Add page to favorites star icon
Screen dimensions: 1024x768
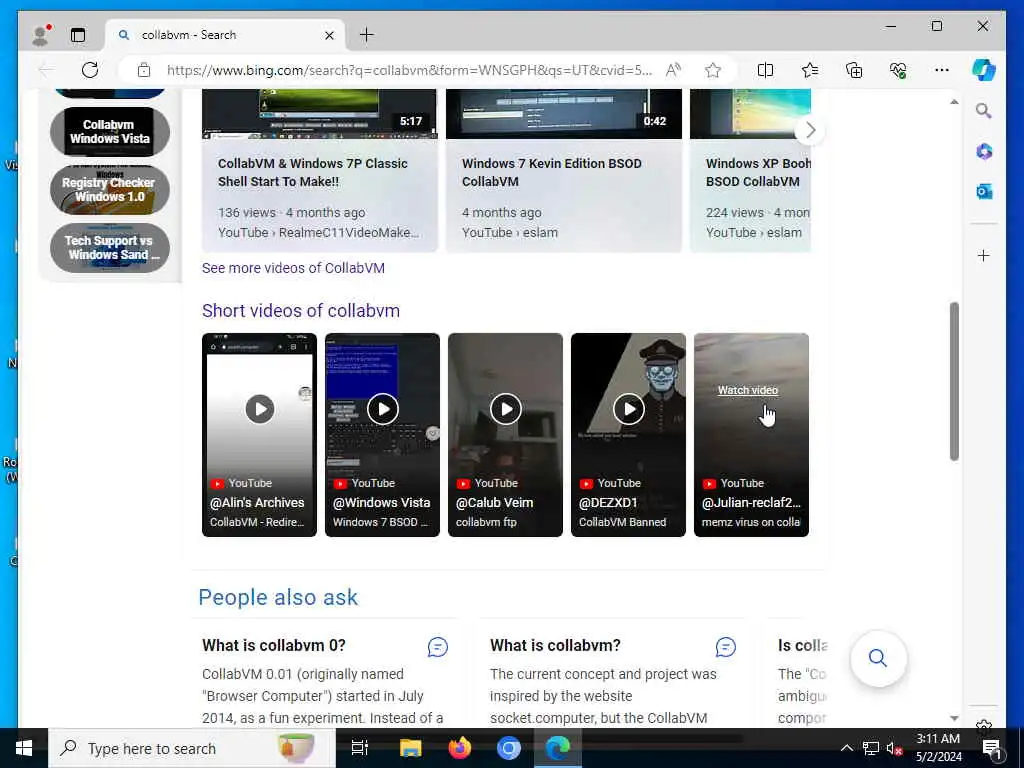(712, 70)
